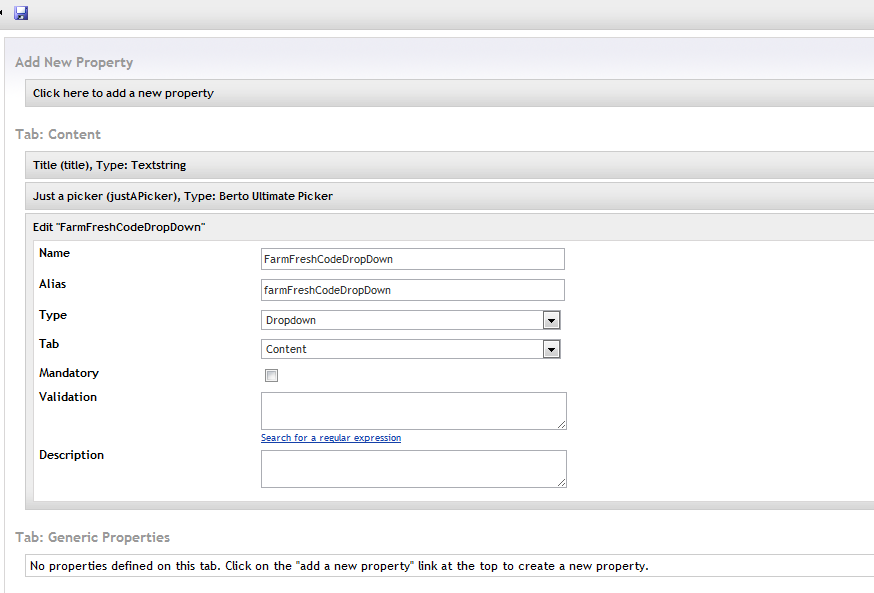Expand the Just a picker property

pyautogui.click(x=183, y=196)
